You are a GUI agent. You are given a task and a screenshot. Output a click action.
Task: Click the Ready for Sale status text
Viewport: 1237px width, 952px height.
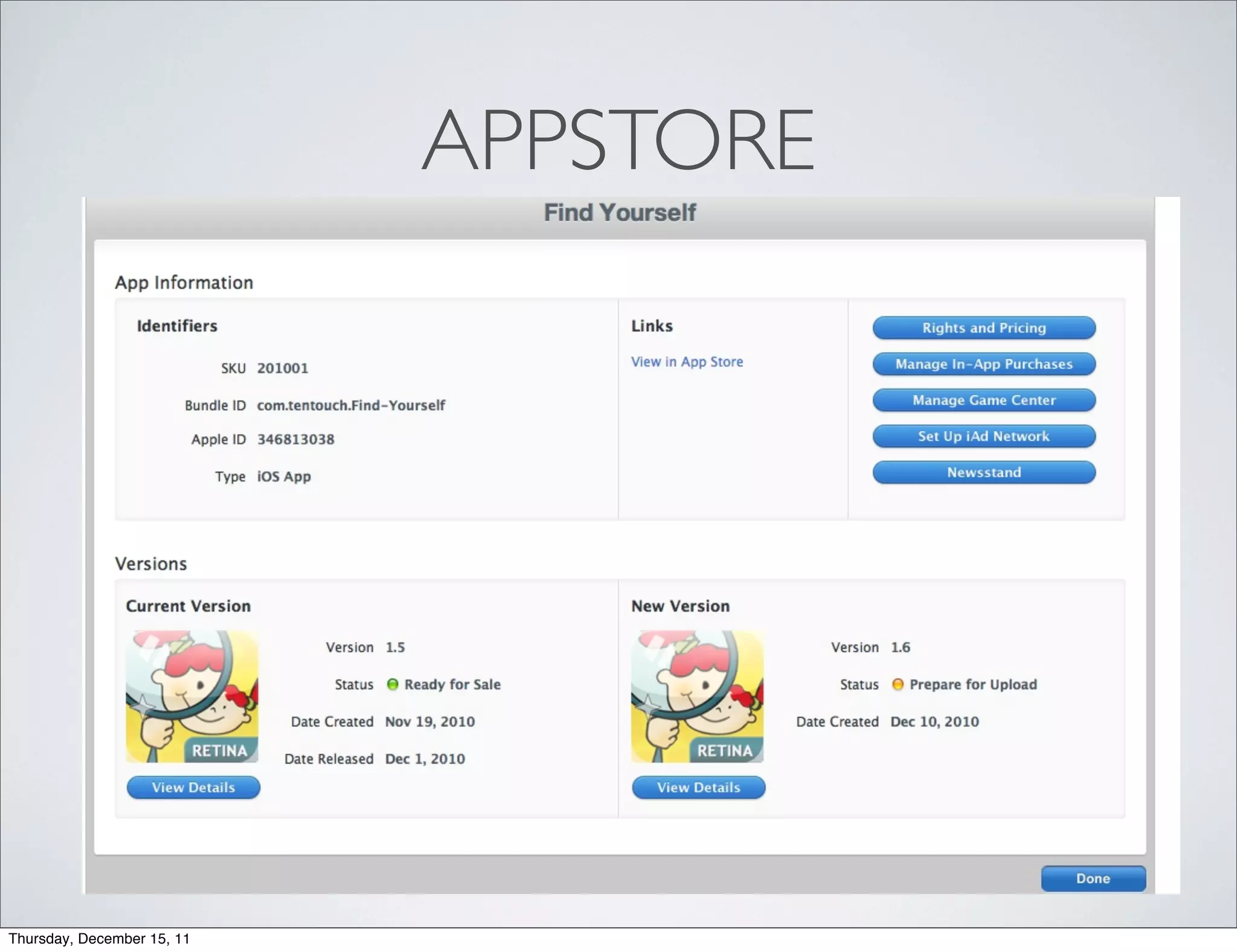pyautogui.click(x=452, y=684)
